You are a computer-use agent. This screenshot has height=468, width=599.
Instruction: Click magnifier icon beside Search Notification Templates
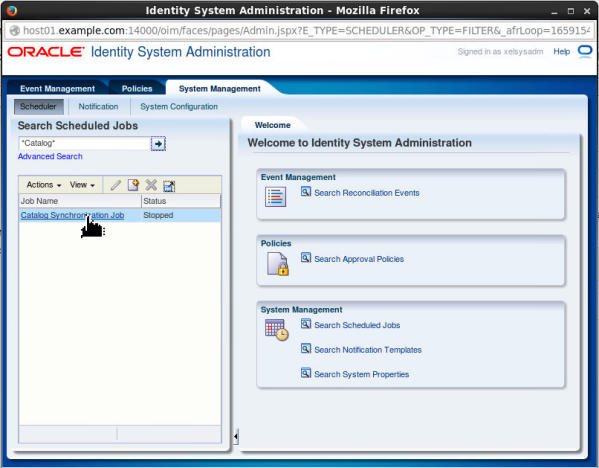(x=306, y=348)
